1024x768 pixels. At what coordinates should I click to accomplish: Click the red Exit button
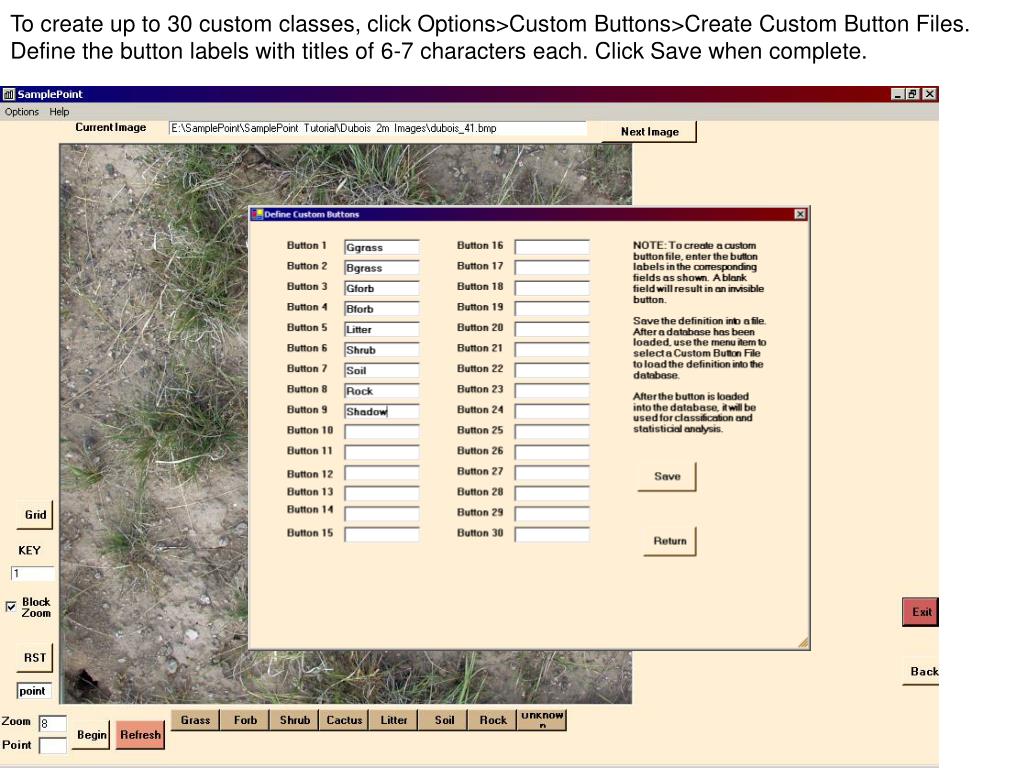click(x=921, y=612)
